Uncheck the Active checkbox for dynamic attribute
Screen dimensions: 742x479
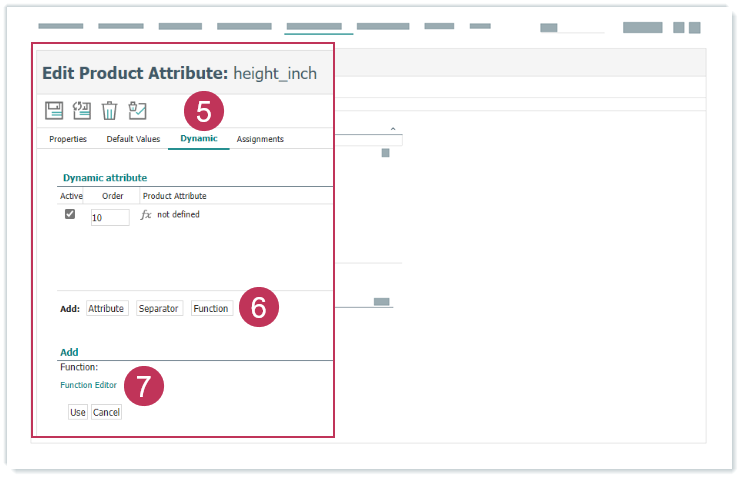[70, 214]
